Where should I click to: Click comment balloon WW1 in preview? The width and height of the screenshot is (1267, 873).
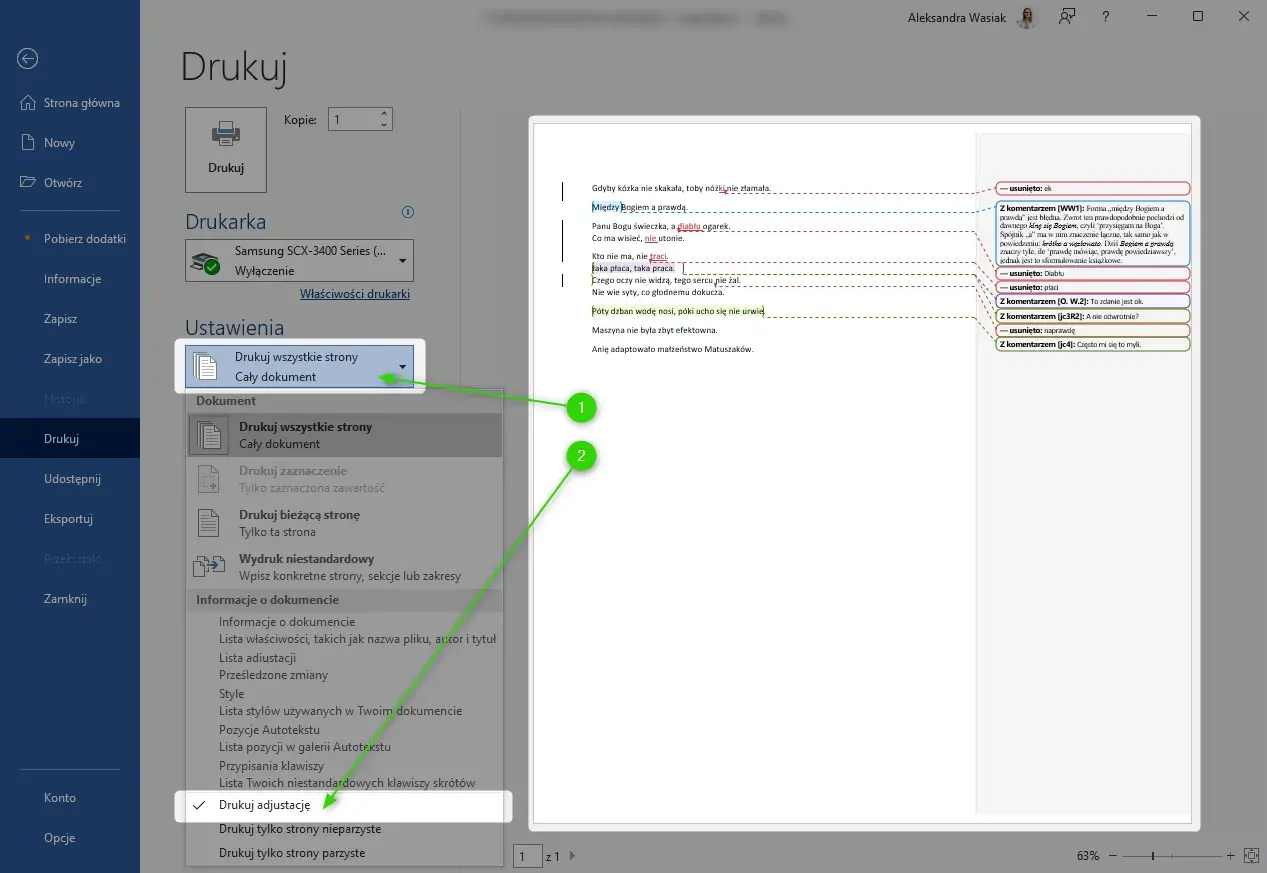pyautogui.click(x=1093, y=233)
